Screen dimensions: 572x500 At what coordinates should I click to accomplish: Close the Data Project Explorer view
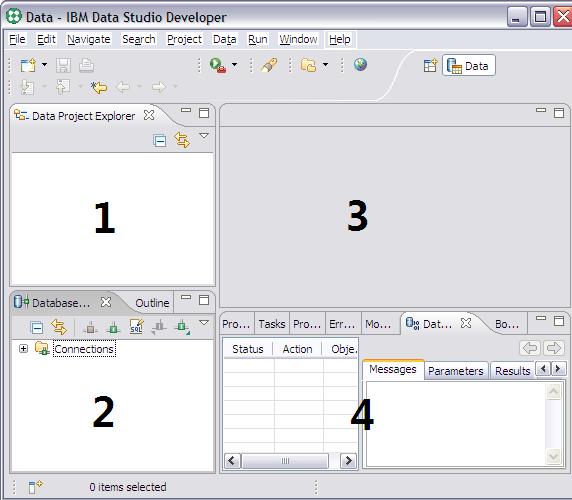pyautogui.click(x=149, y=115)
